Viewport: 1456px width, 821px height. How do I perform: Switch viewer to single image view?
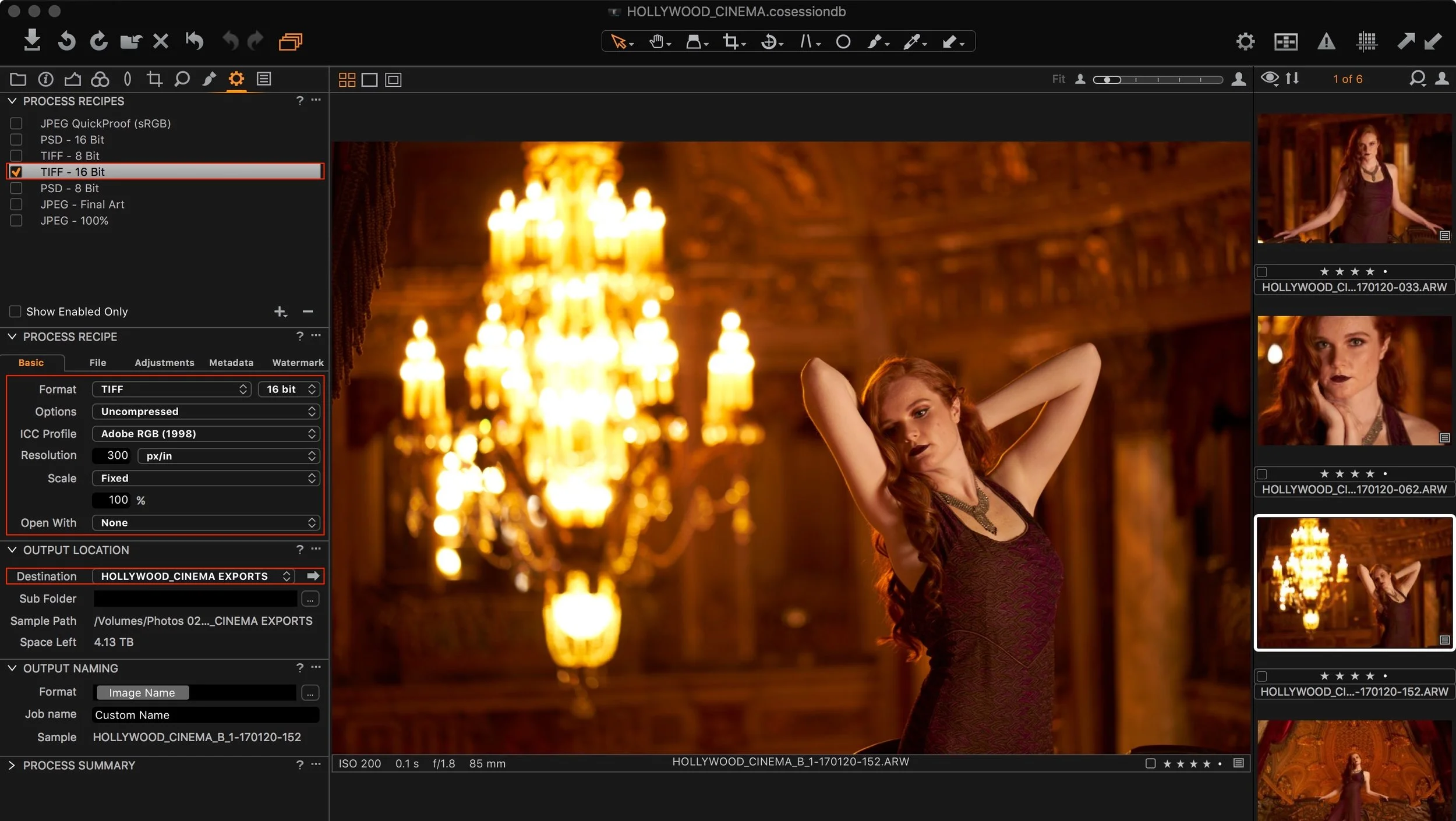pyautogui.click(x=369, y=80)
